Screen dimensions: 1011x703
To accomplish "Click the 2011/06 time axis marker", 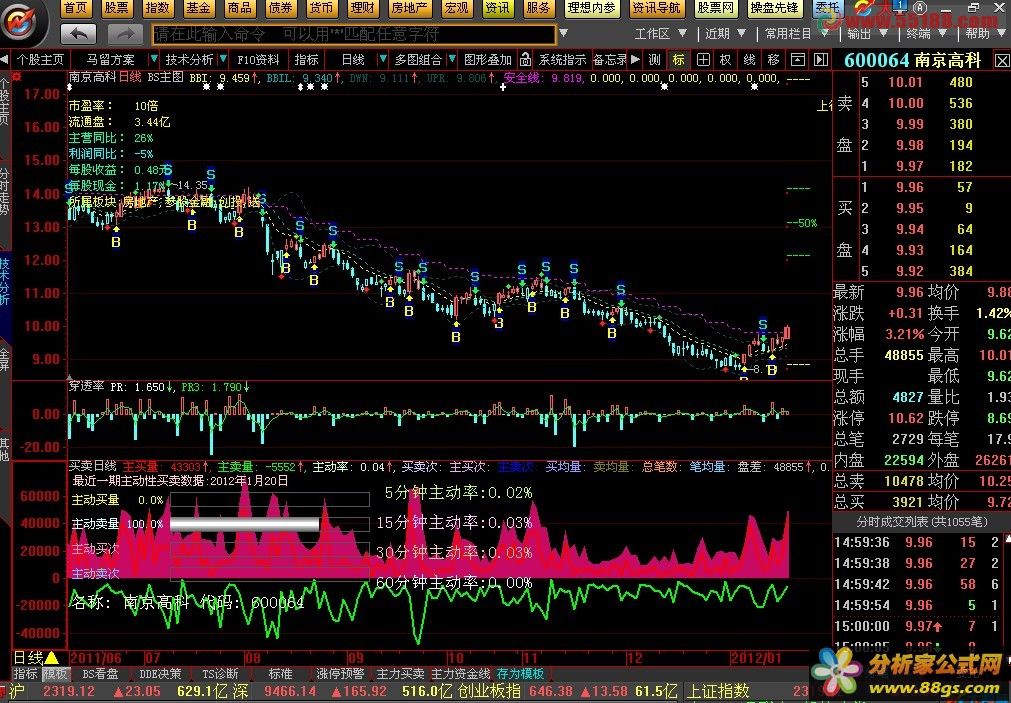I will [95, 658].
